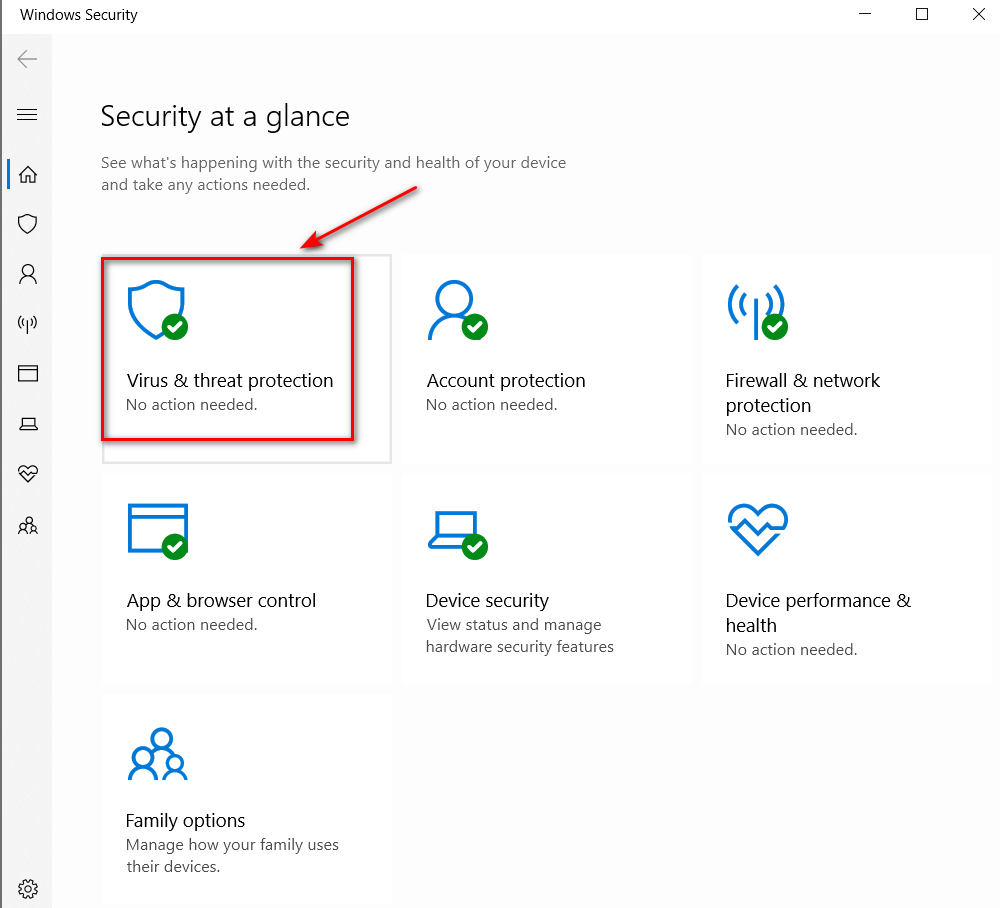Open Settings gear in the sidebar
Viewport: 1000px width, 908px height.
point(27,888)
